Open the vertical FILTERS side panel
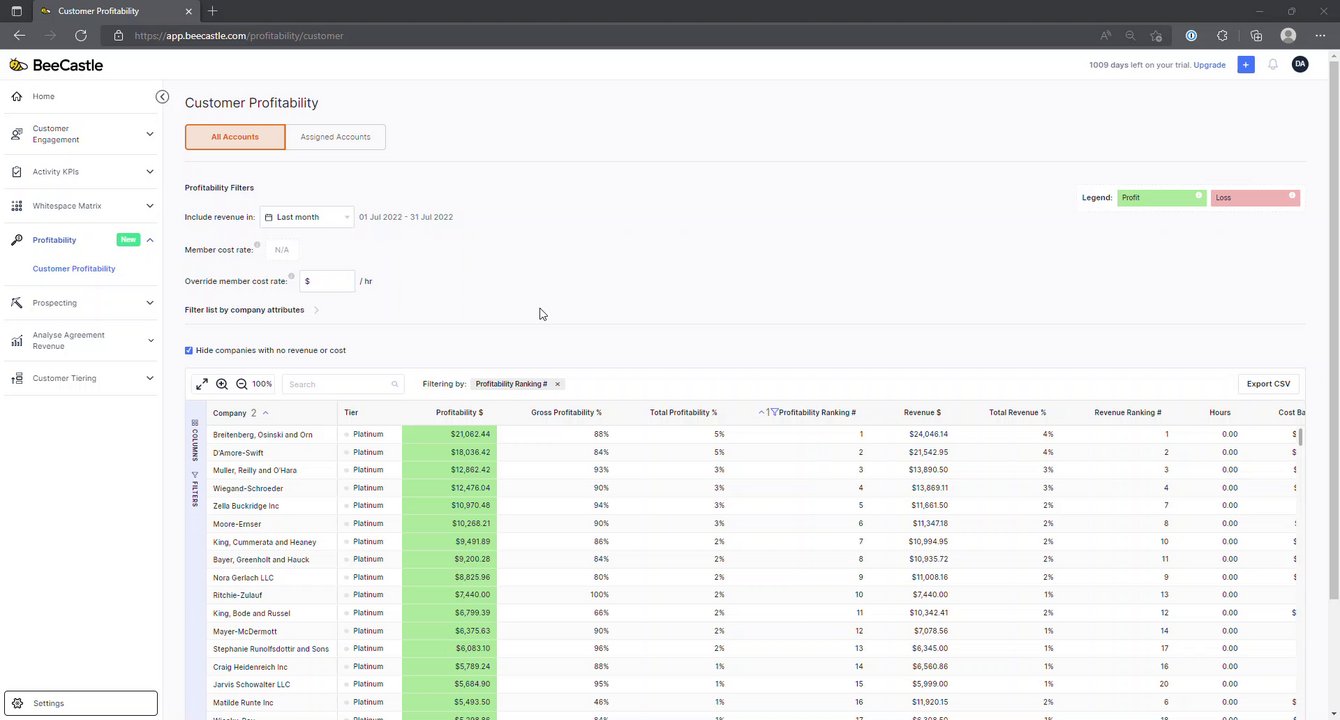The height and width of the screenshot is (720, 1340). pyautogui.click(x=195, y=489)
